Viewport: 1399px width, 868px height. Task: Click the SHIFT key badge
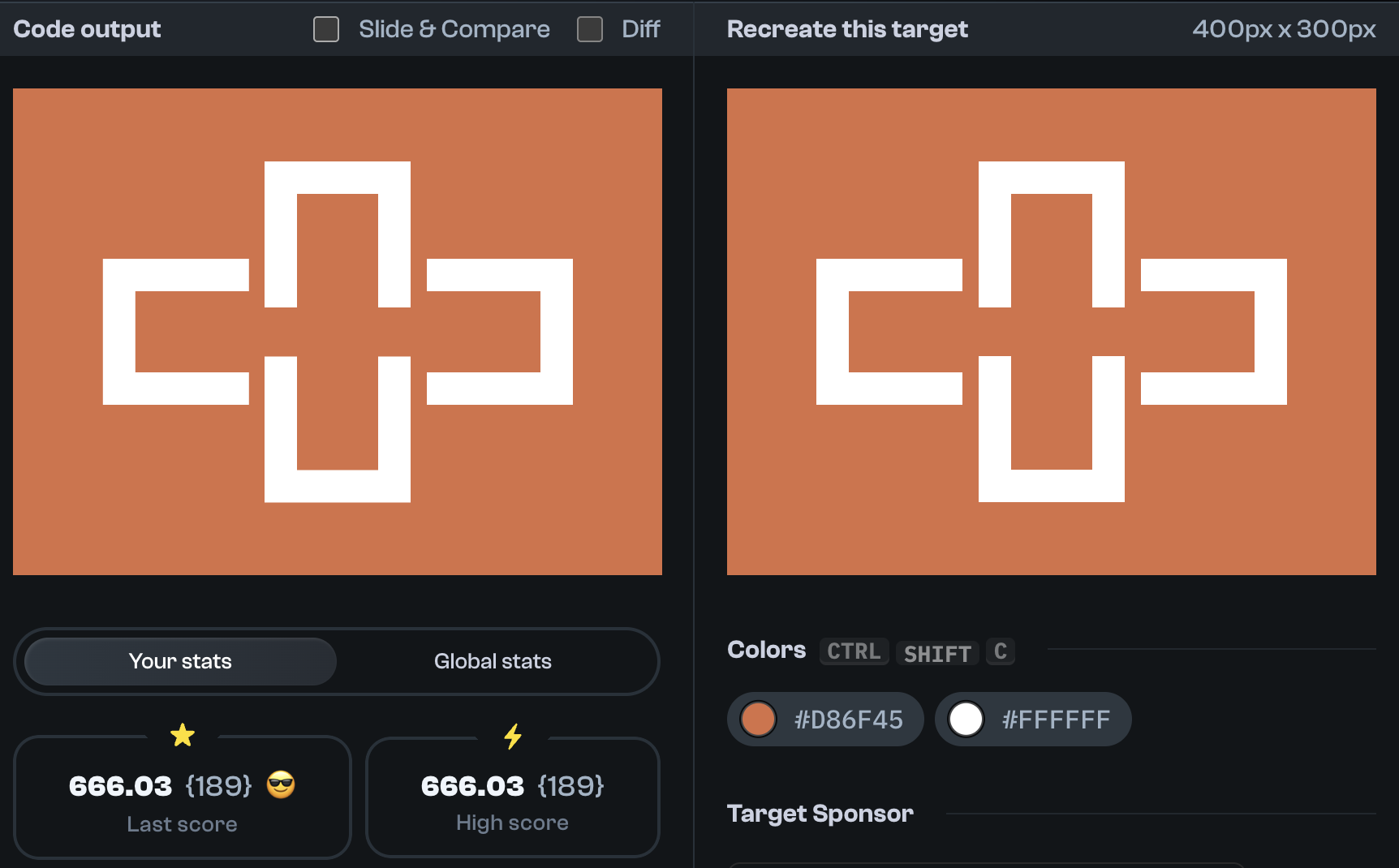[937, 653]
